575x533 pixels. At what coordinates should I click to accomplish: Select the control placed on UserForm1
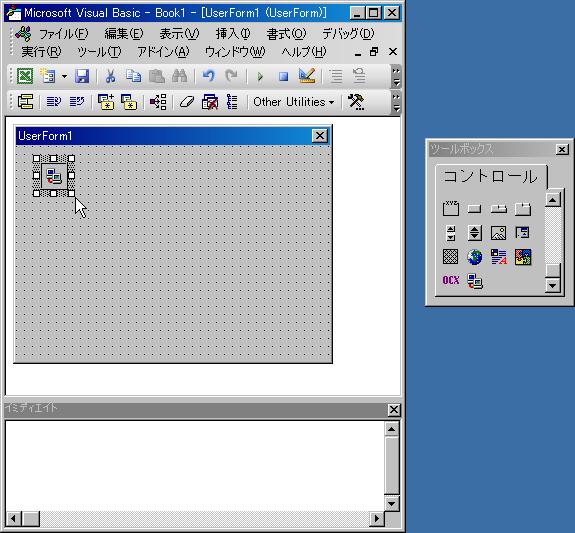coord(54,176)
